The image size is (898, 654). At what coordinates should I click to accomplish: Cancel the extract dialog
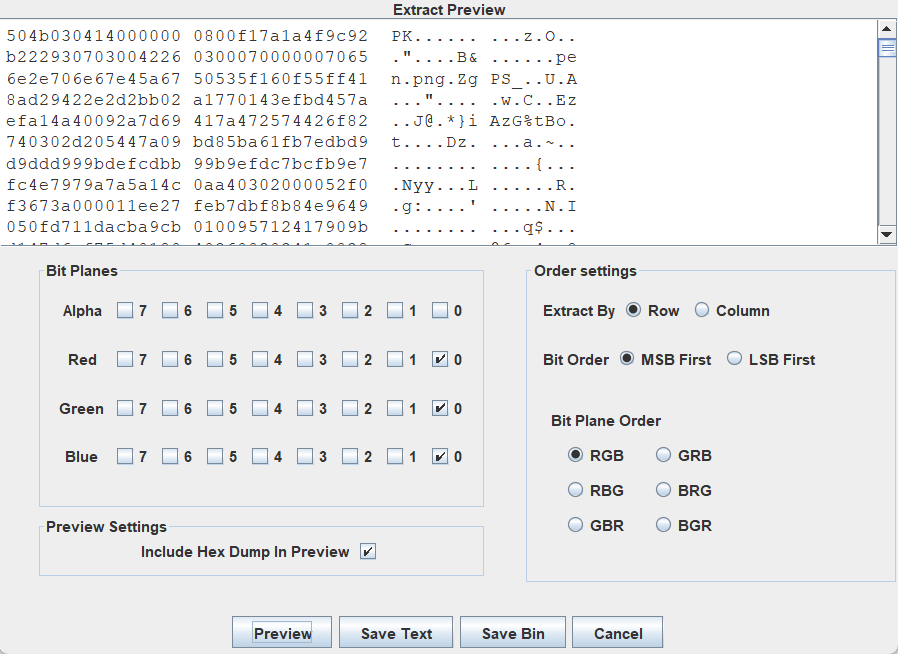click(617, 633)
